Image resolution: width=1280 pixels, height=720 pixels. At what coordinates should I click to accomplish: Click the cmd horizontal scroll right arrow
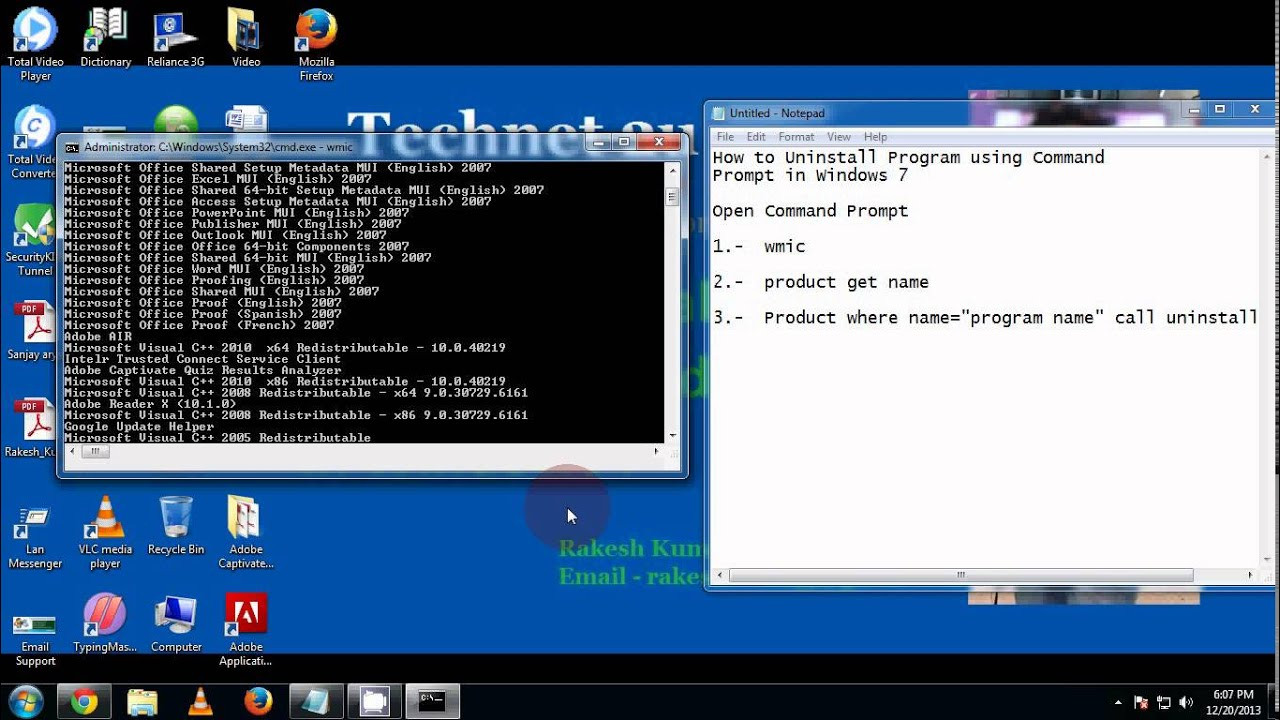(657, 451)
